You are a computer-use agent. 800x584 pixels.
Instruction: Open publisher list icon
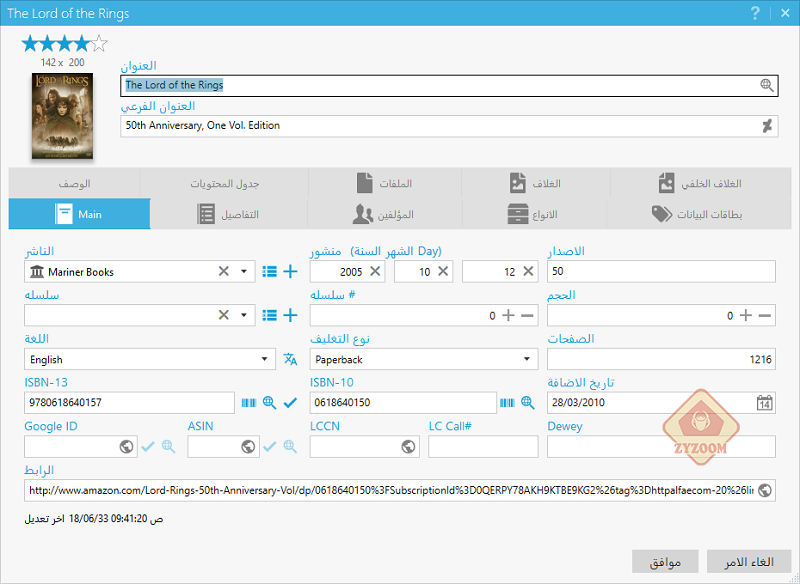click(x=269, y=272)
